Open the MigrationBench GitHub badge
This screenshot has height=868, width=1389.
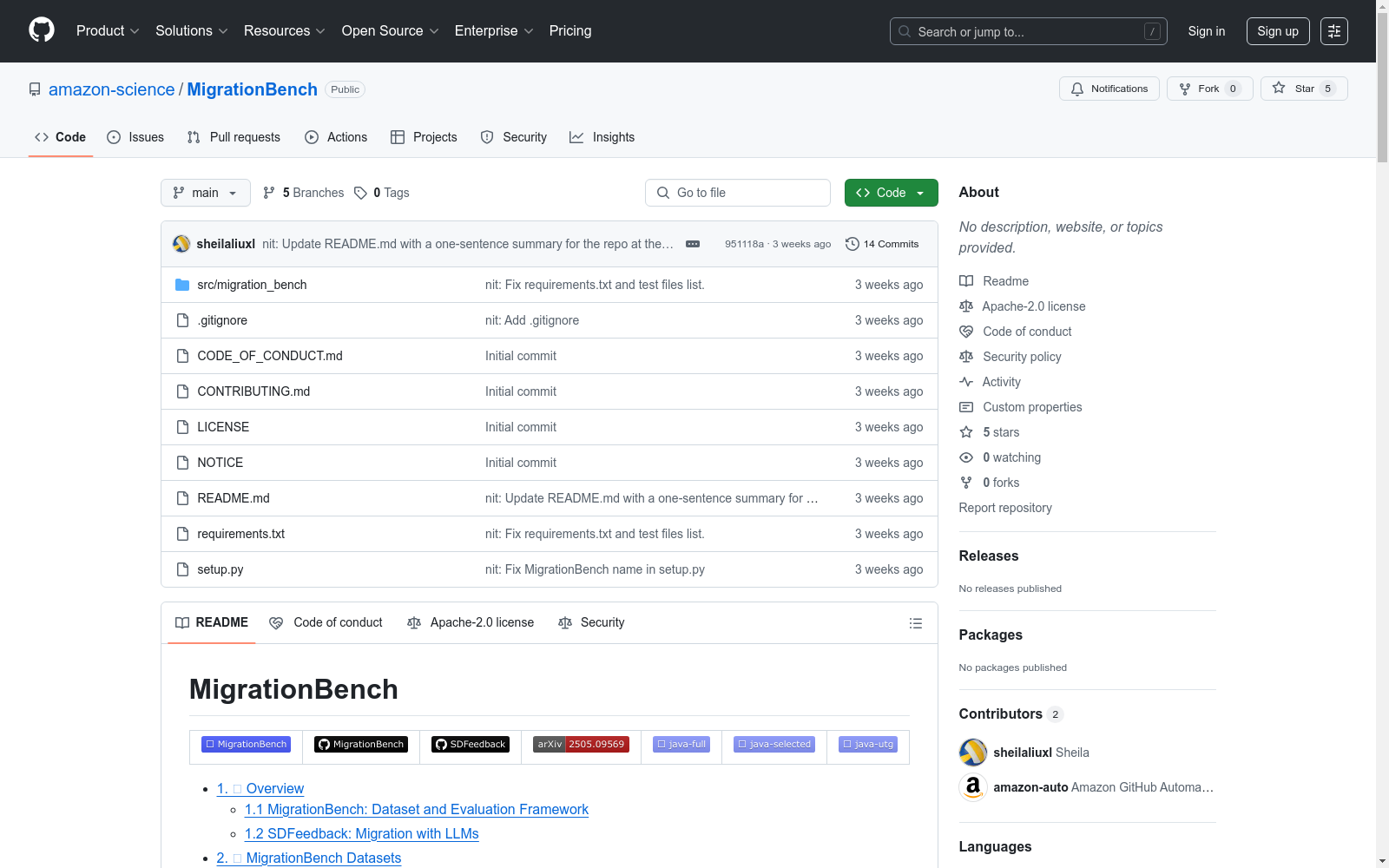click(361, 744)
